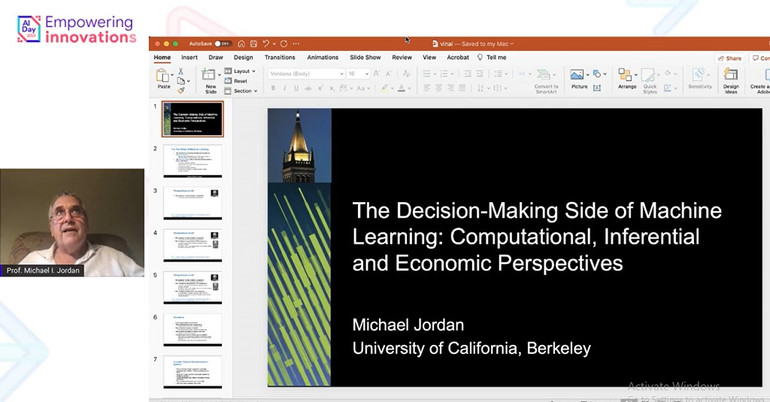Click the Tell me search field

coord(495,57)
